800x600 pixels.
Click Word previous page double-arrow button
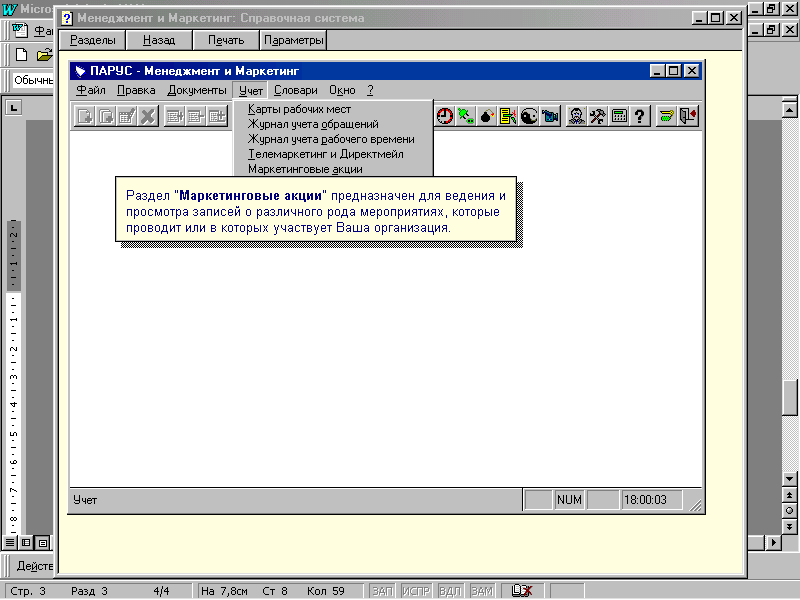click(x=789, y=495)
